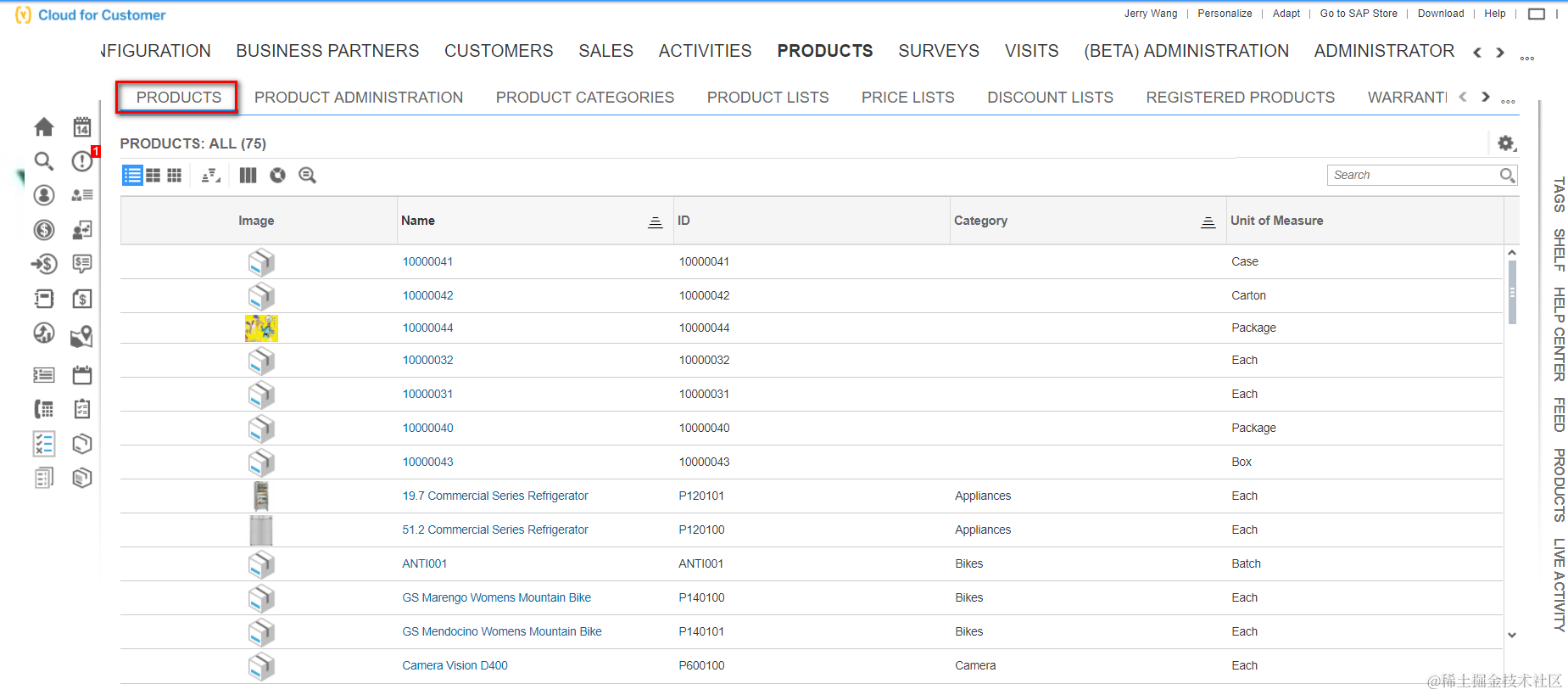Viewport: 1568px width, 695px height.
Task: Go to REGISTERED PRODUCTS sub-tab
Action: coord(1241,98)
